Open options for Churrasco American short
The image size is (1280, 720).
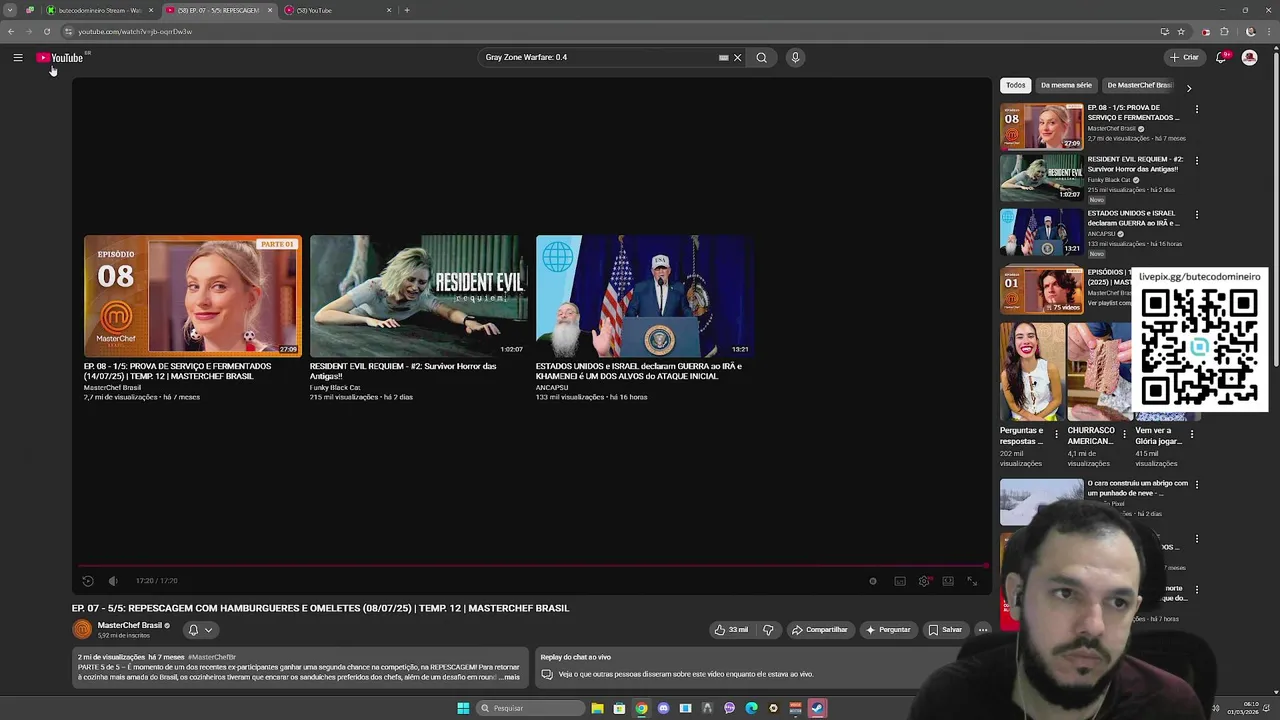pos(1124,434)
